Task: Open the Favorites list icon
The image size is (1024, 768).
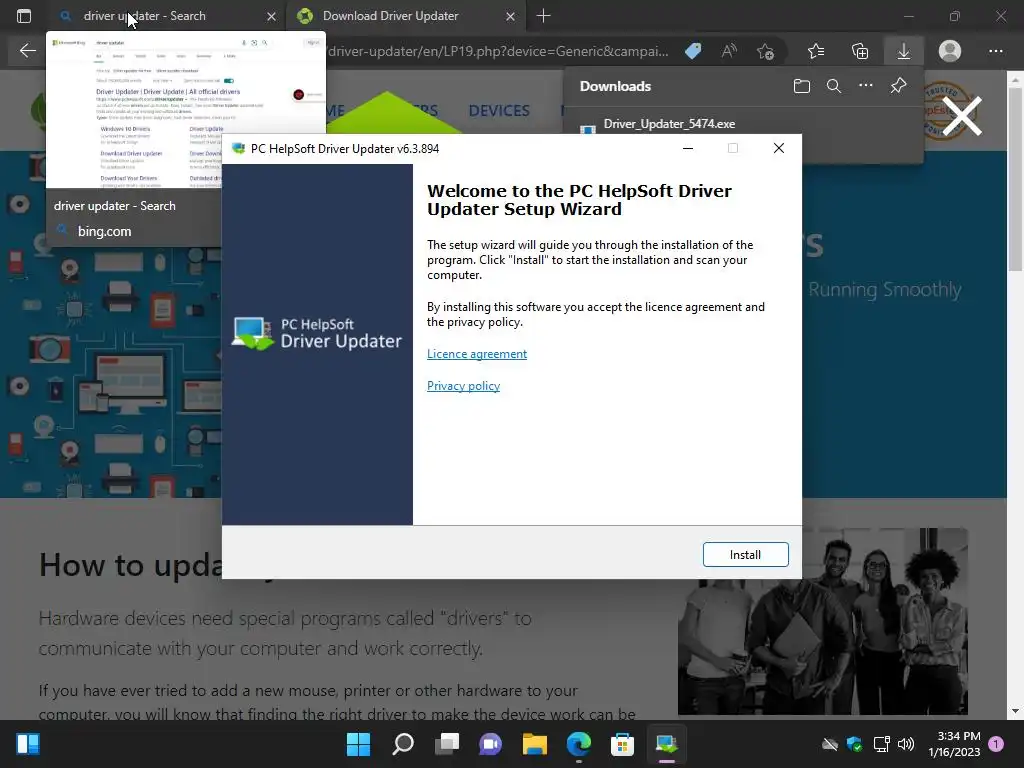Action: tap(816, 51)
